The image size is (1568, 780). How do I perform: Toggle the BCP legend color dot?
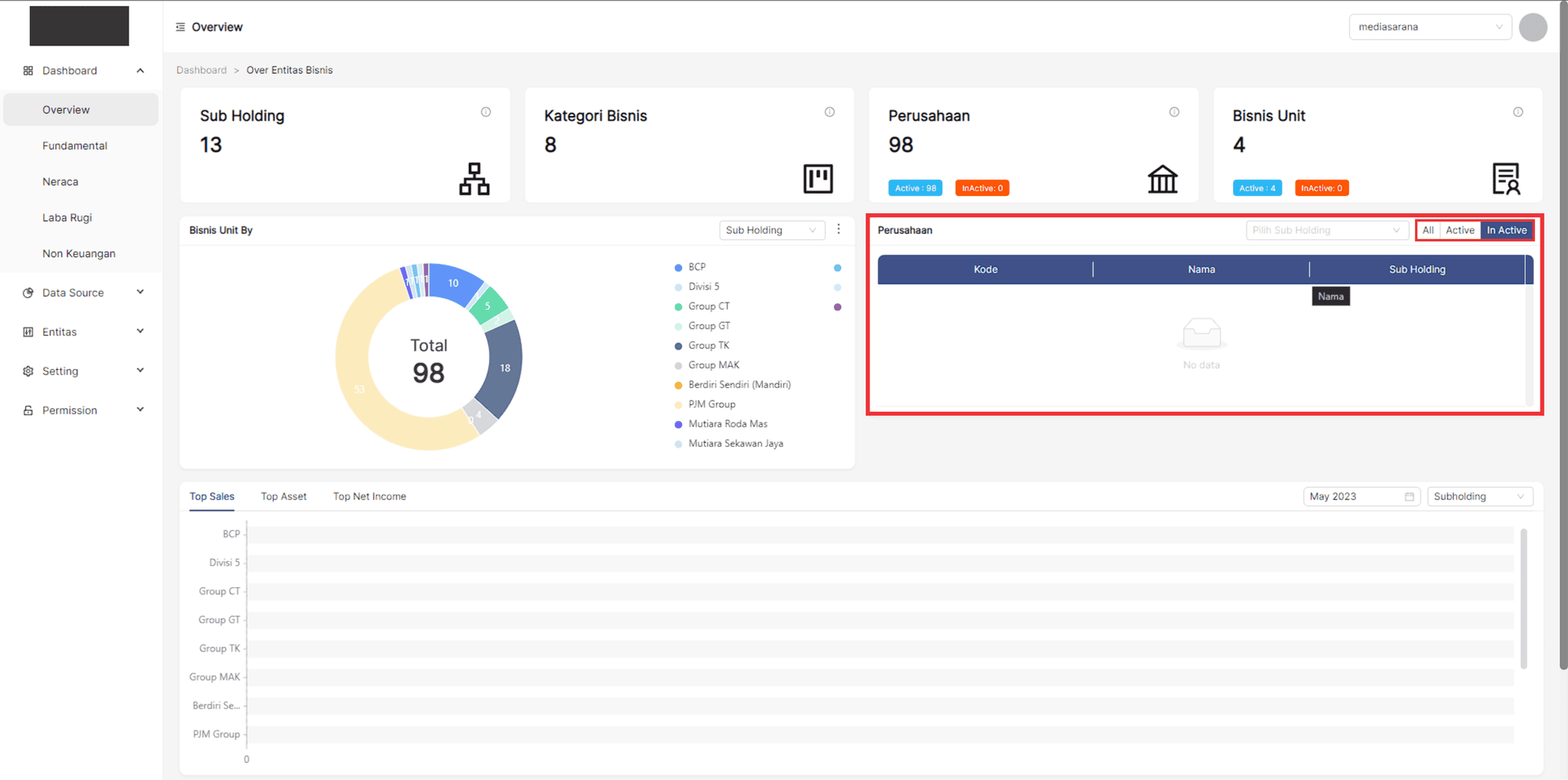[x=678, y=267]
